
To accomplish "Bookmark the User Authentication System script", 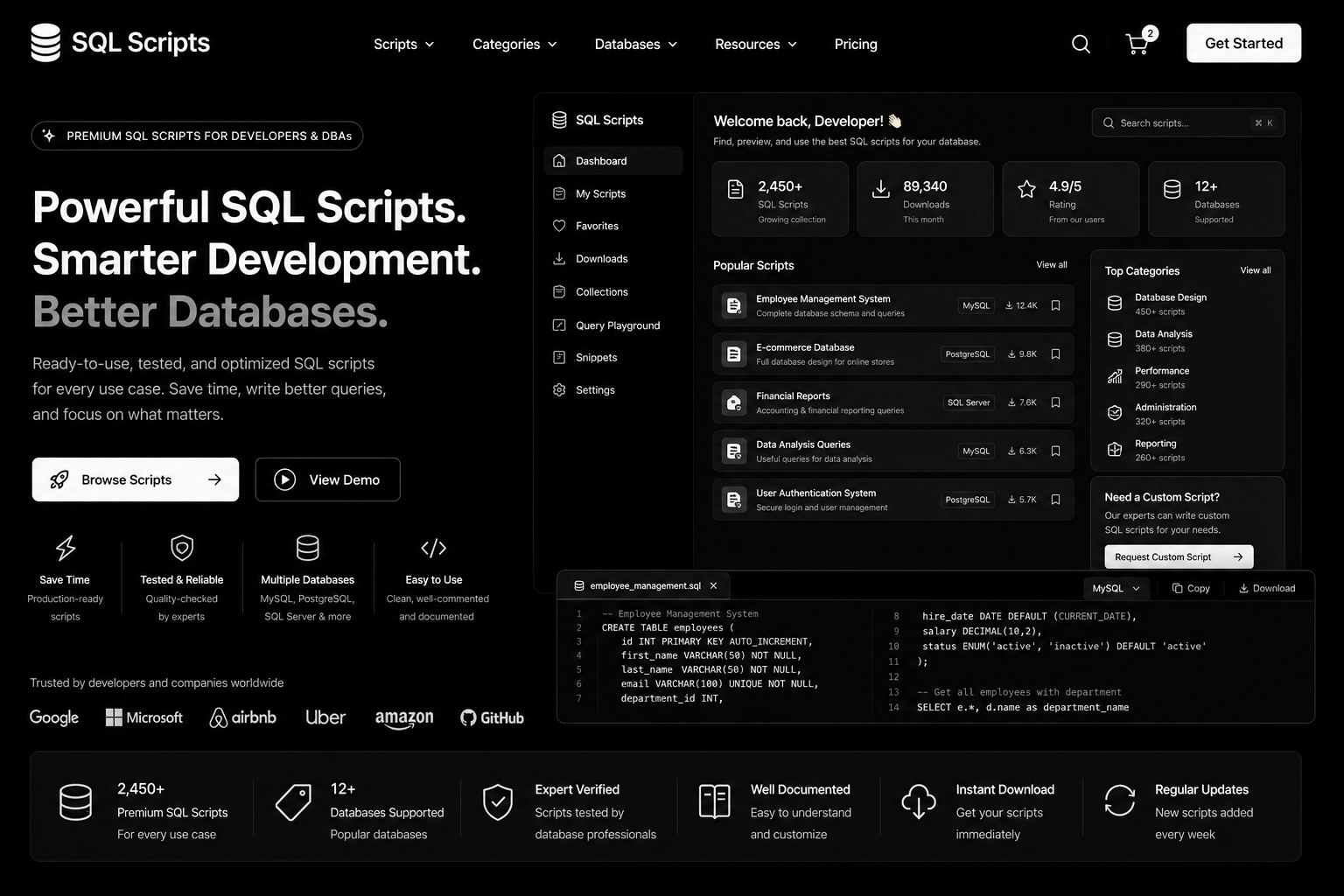I will pyautogui.click(x=1055, y=500).
